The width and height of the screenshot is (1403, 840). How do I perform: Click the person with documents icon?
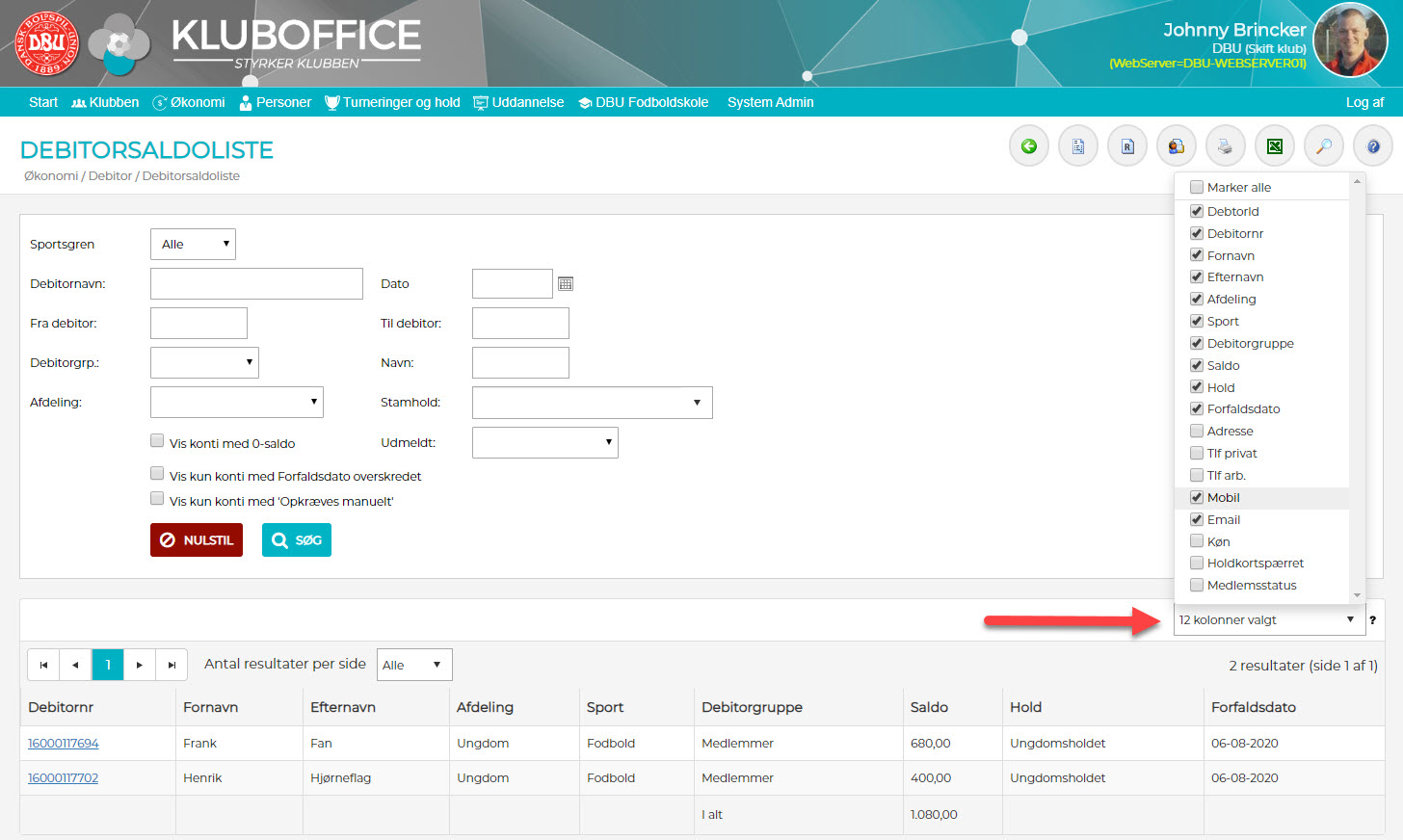[1177, 146]
